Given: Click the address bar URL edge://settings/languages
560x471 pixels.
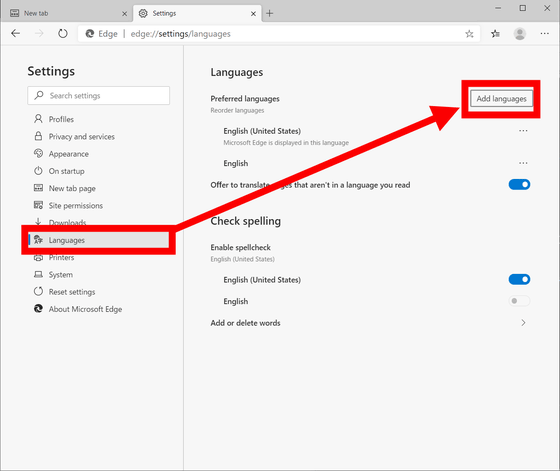Looking at the screenshot, I should 180,34.
